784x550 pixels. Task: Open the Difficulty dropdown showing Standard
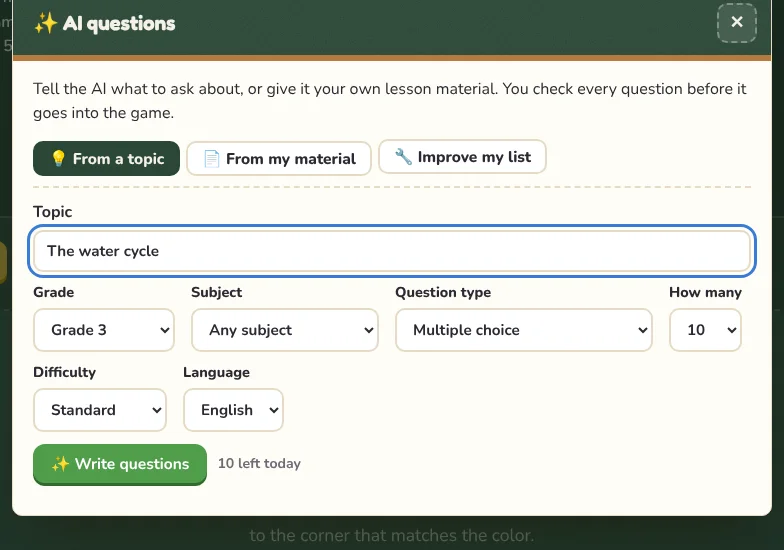(x=100, y=410)
